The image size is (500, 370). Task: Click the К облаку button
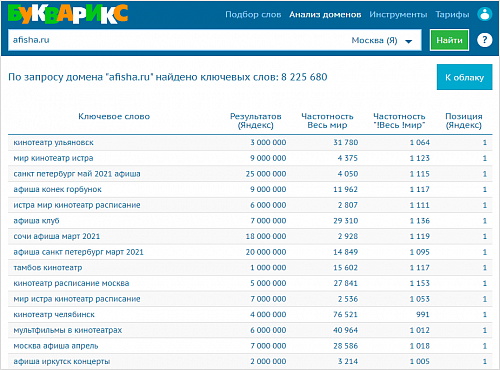click(x=465, y=77)
